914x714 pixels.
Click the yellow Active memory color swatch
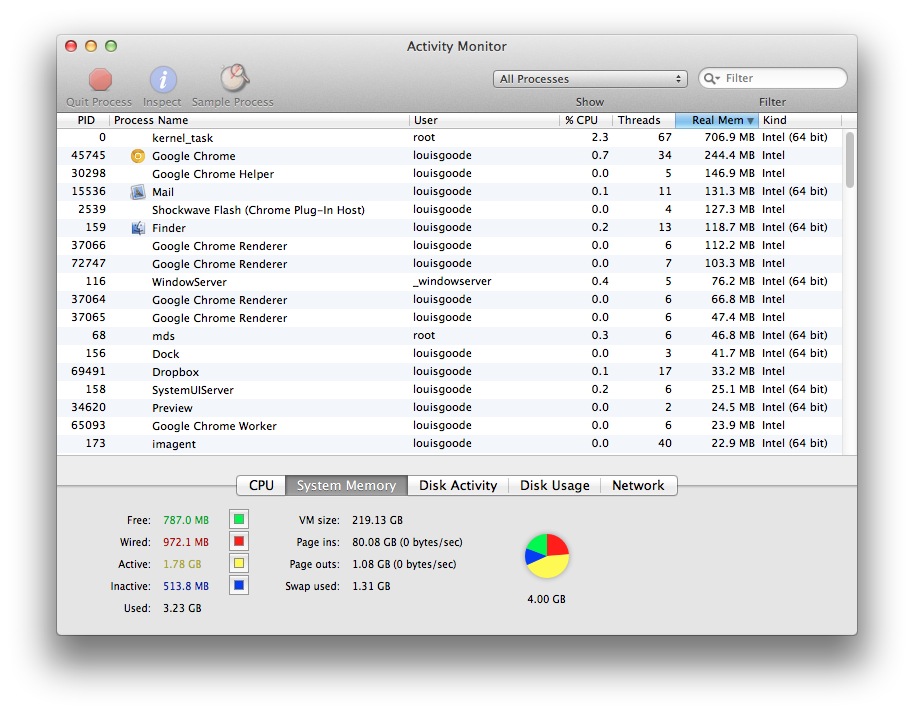239,564
